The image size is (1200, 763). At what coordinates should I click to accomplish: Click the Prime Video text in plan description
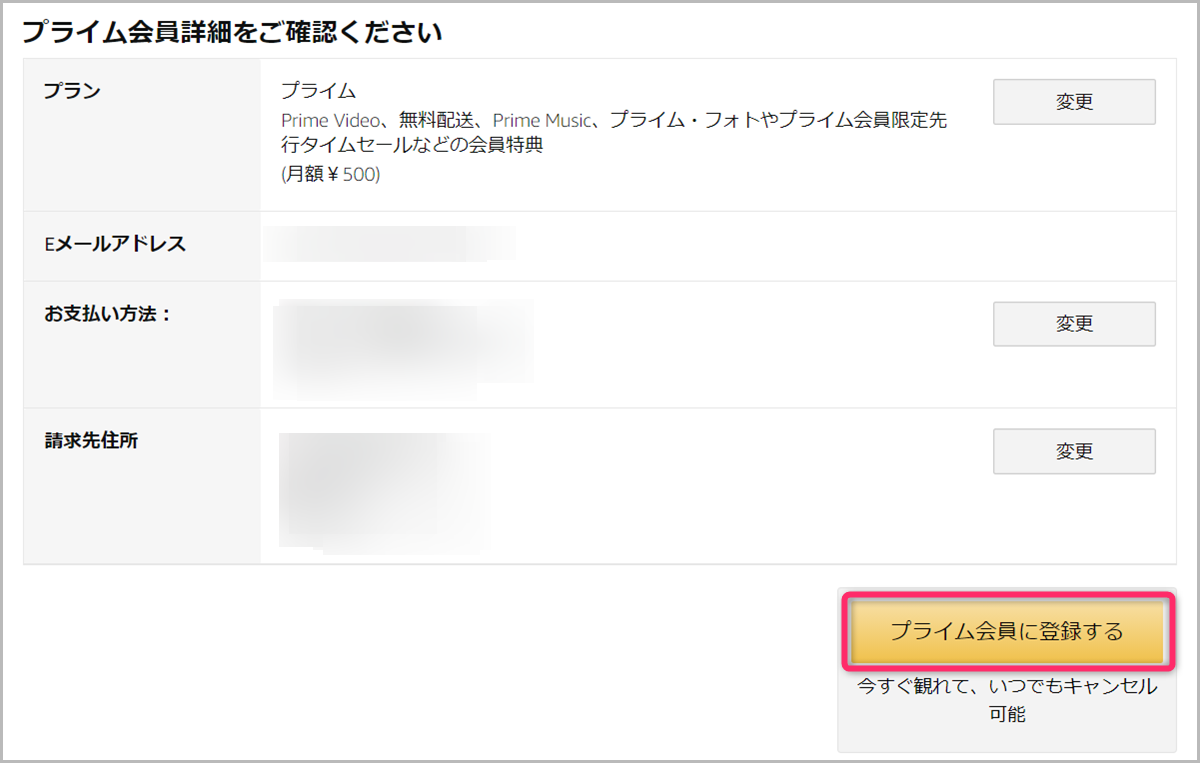pos(330,120)
